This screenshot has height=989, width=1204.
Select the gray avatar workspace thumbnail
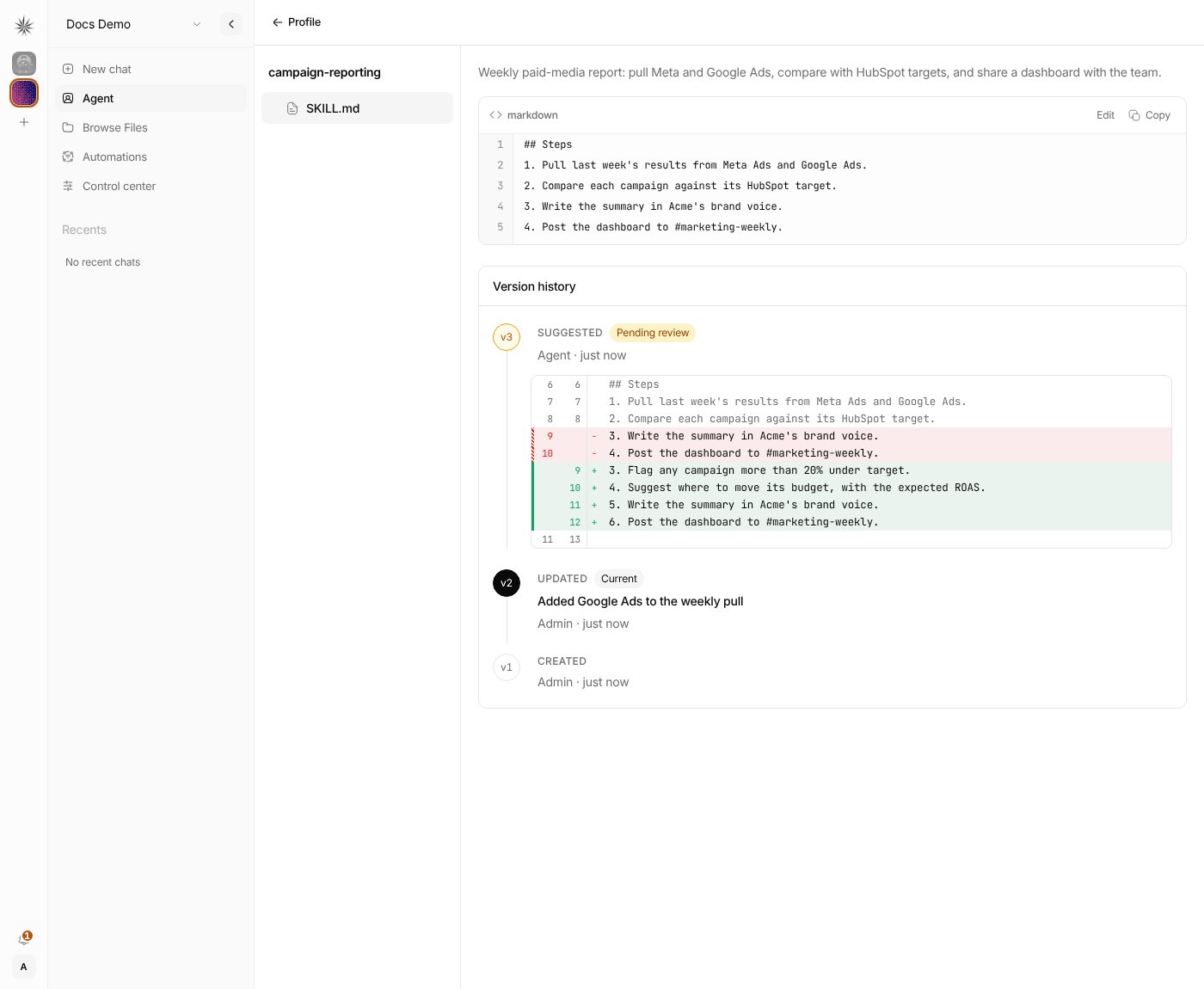[24, 63]
